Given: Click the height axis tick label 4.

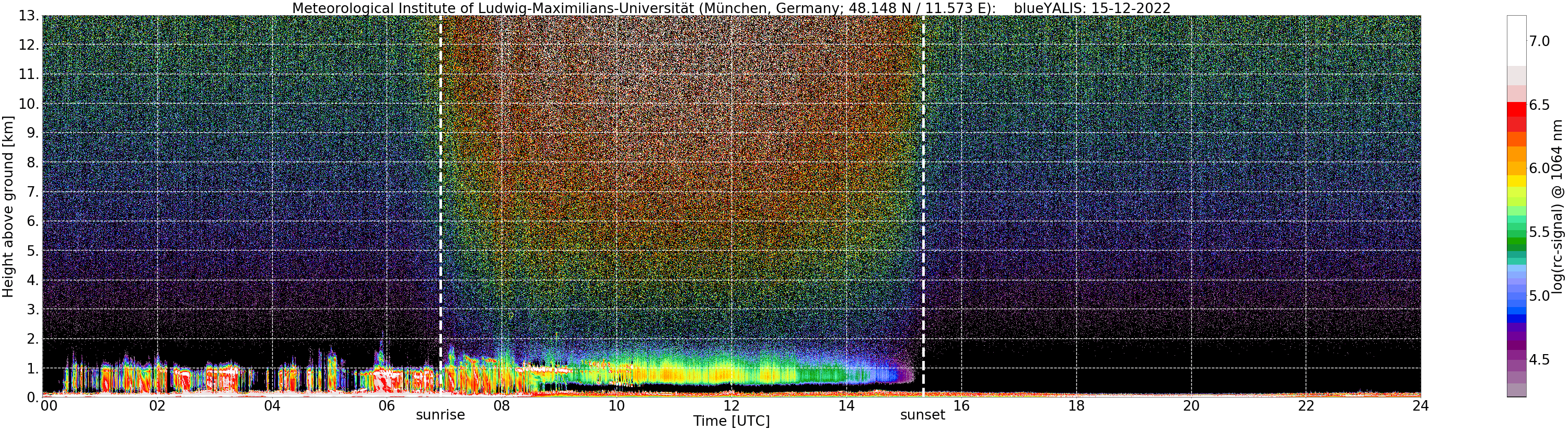Looking at the screenshot, I should [x=33, y=280].
